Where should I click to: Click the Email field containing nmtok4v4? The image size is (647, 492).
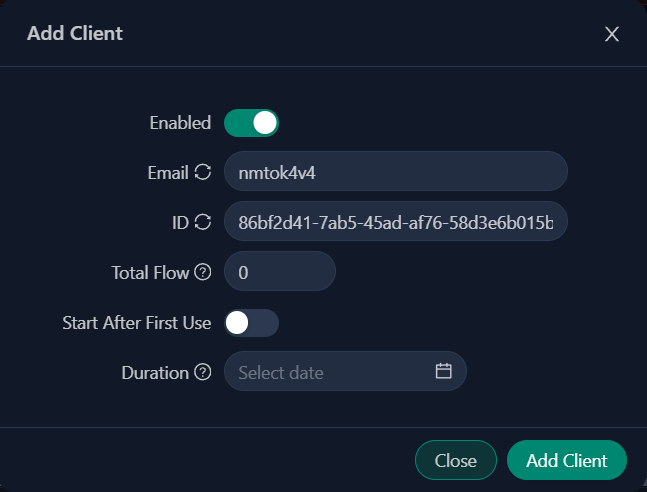pyautogui.click(x=395, y=172)
